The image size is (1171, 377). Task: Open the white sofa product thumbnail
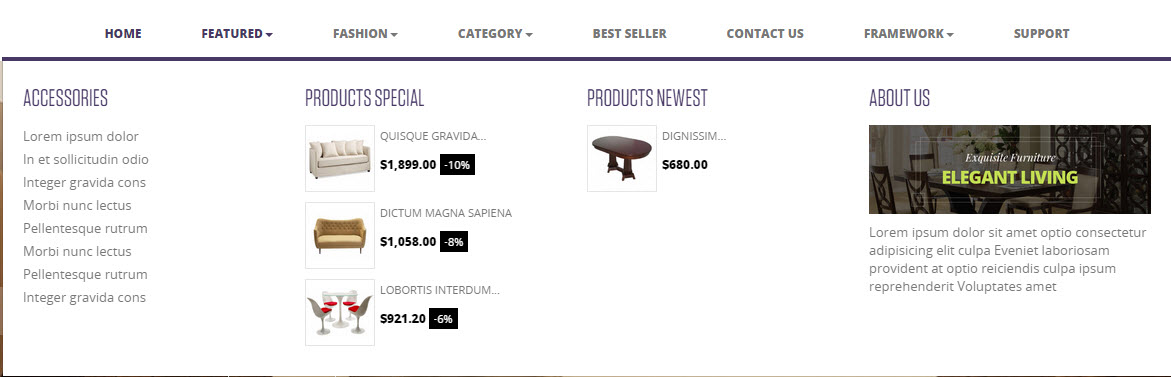340,158
